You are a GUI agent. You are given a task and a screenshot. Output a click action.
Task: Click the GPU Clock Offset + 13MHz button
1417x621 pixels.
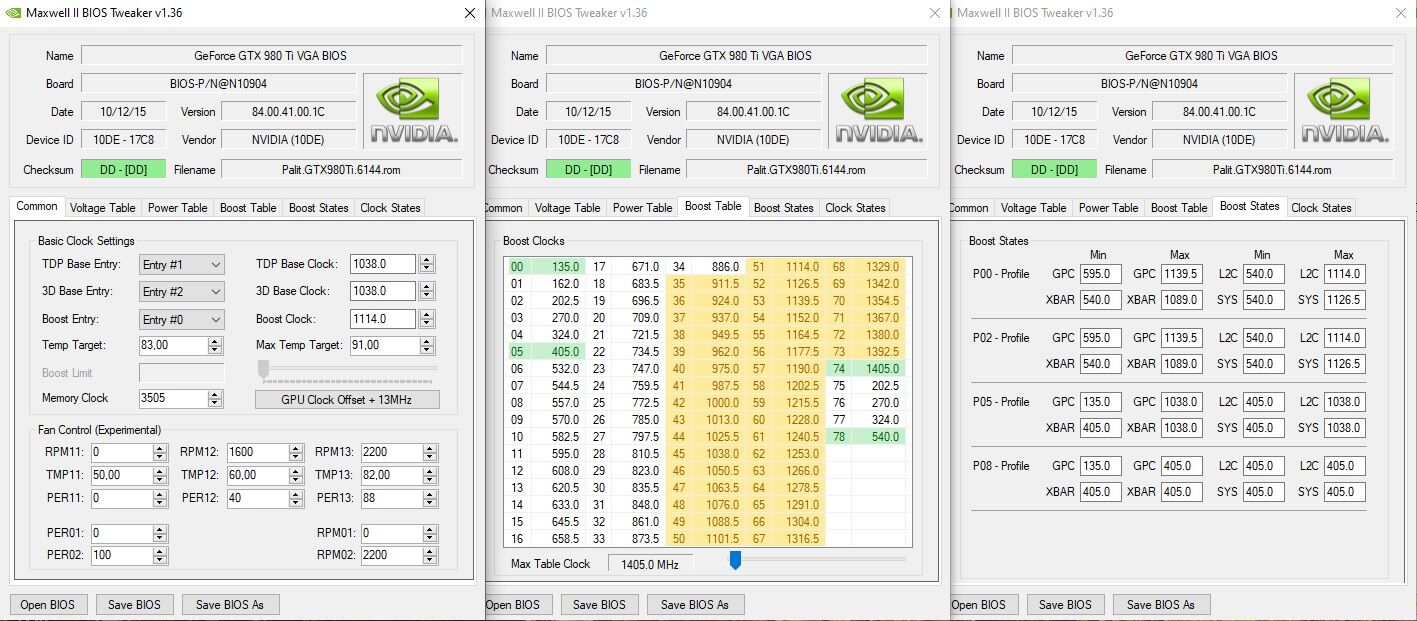coord(347,399)
